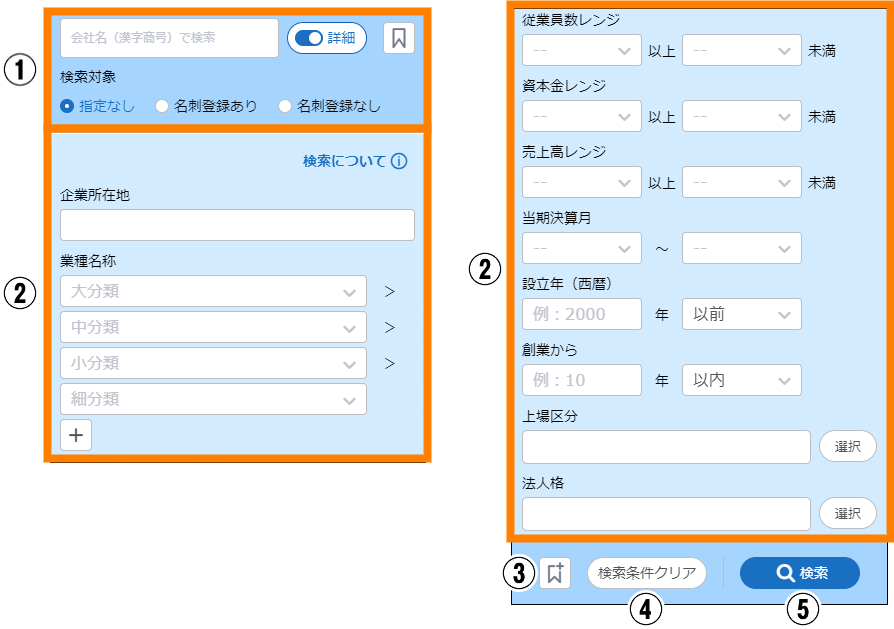Click the 検索条件クリア button

(x=646, y=573)
